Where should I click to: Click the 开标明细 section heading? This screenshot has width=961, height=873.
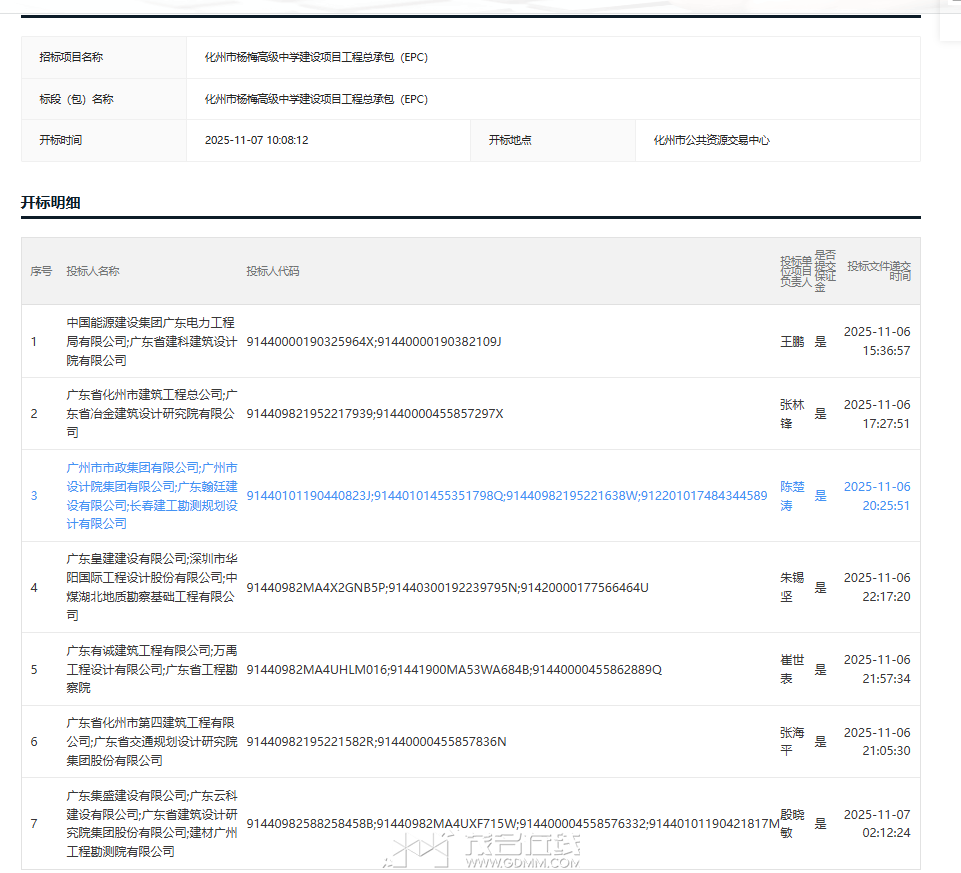point(51,203)
